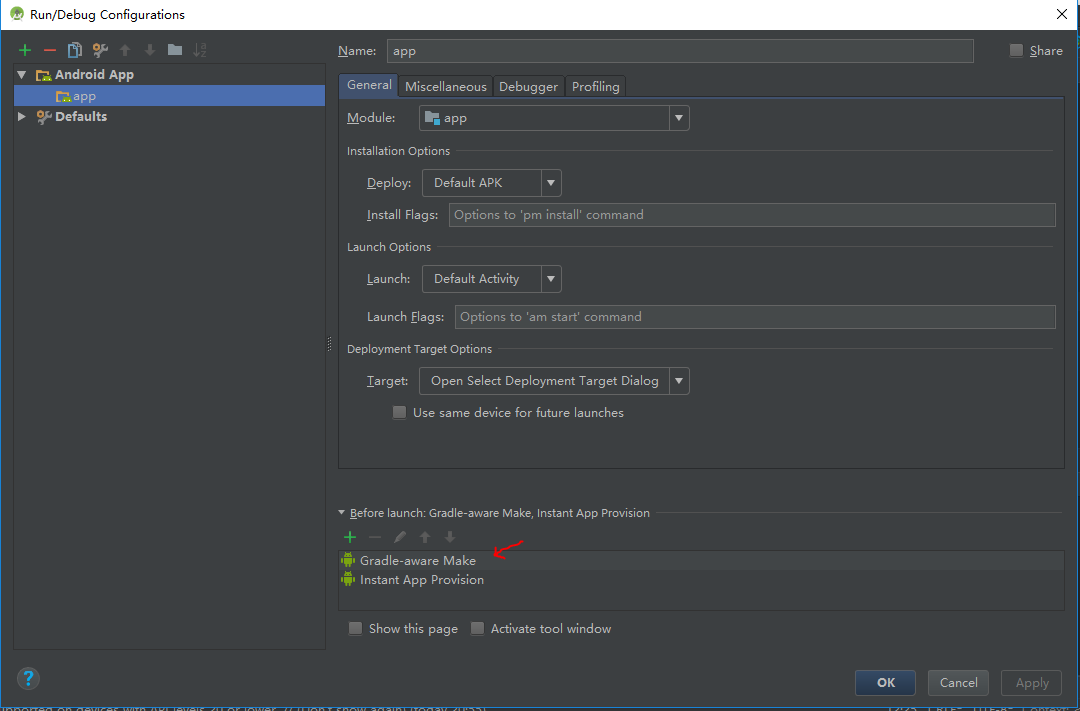1080x711 pixels.
Task: Check Use same device for future launches
Action: point(399,412)
